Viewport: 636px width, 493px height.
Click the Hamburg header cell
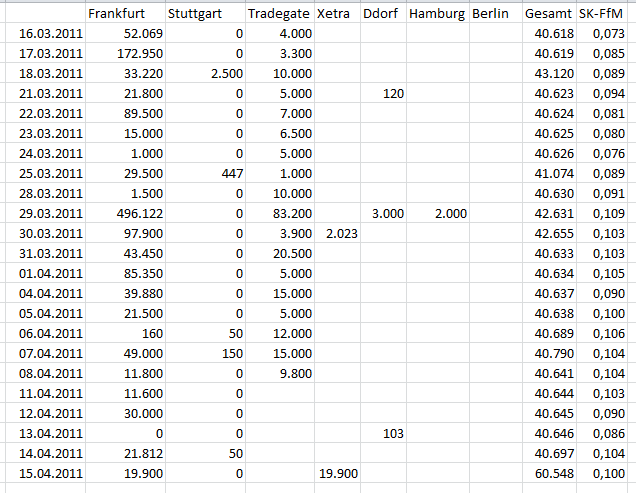pyautogui.click(x=436, y=15)
